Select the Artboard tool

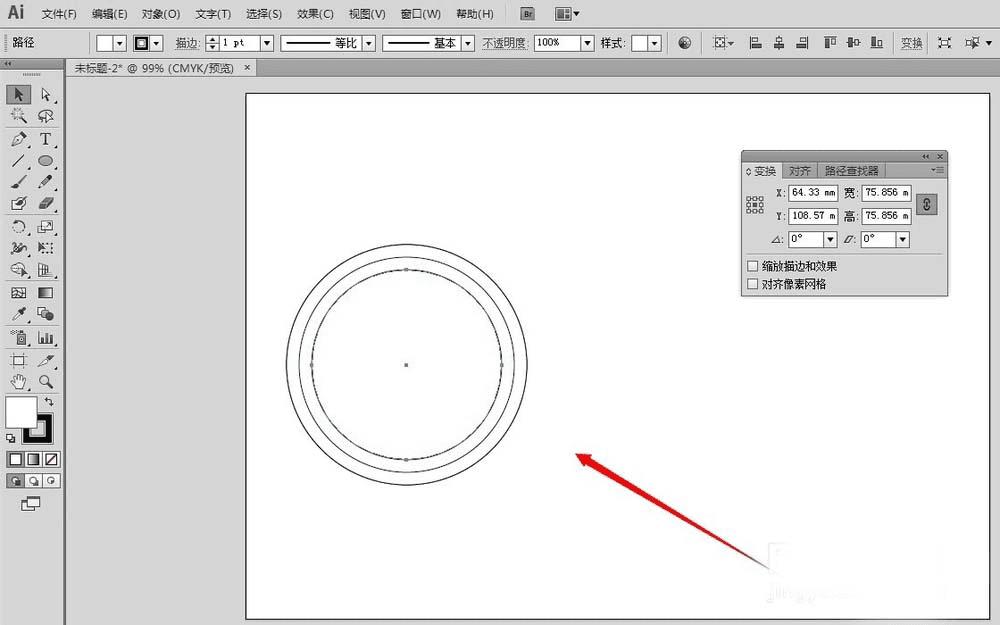pos(18,360)
